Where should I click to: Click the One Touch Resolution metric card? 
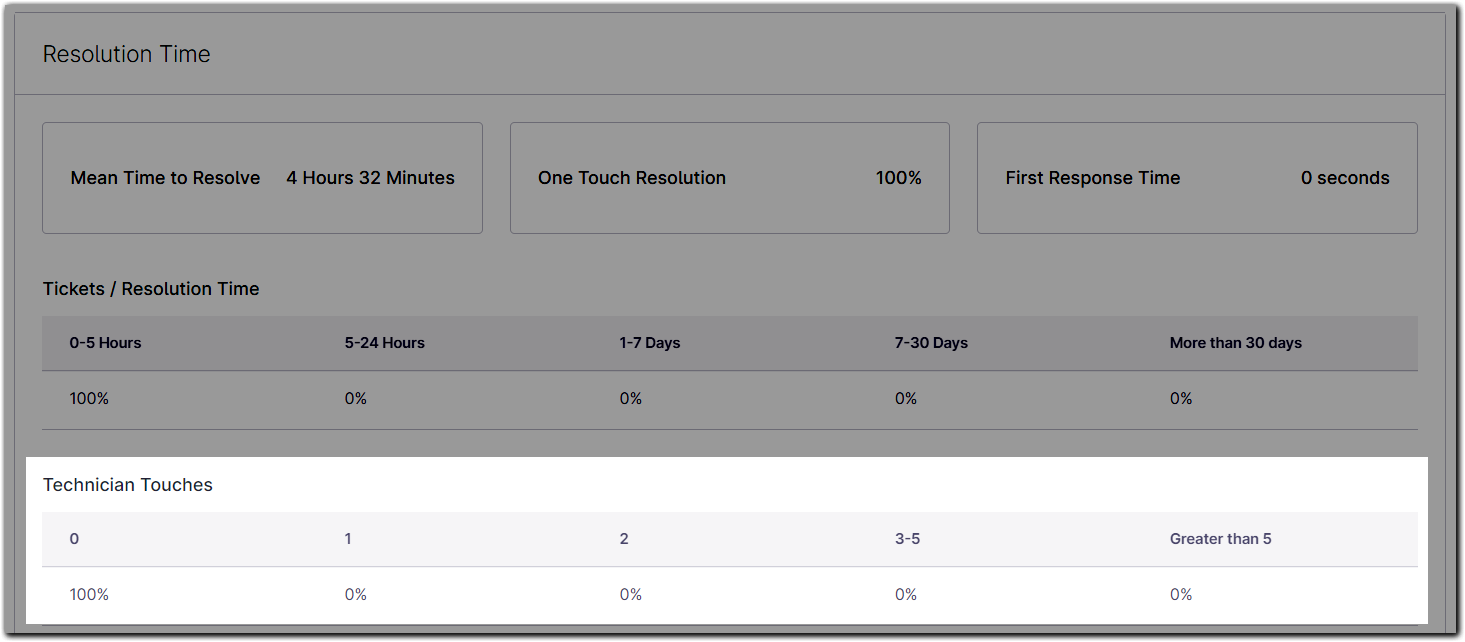pos(729,177)
